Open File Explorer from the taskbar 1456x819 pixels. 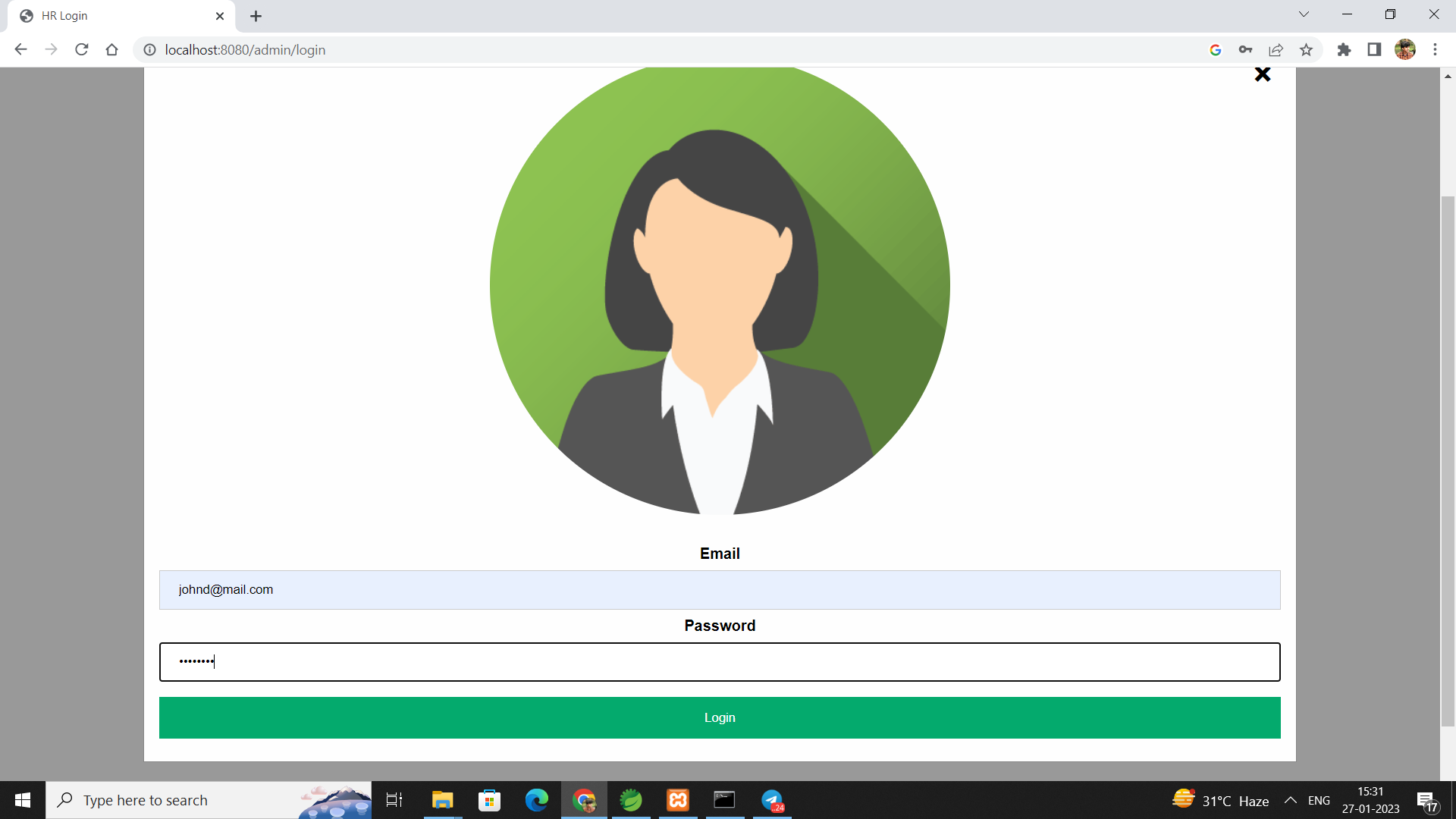(x=442, y=800)
